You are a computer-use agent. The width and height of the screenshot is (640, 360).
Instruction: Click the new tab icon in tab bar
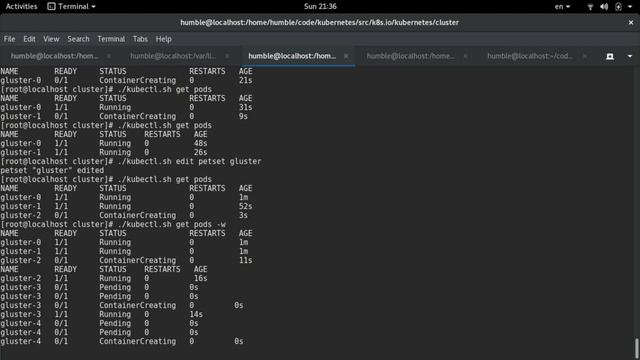pyautogui.click(x=610, y=56)
